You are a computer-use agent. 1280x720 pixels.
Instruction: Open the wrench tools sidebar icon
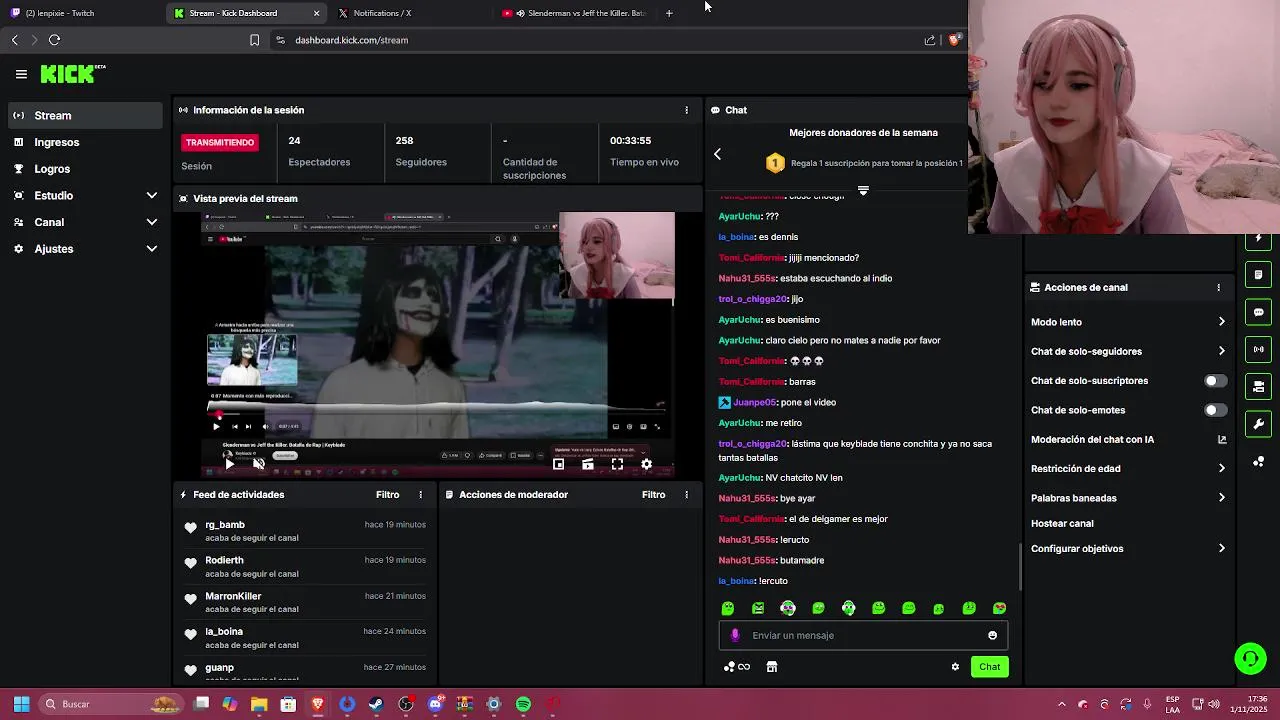coord(1259,424)
